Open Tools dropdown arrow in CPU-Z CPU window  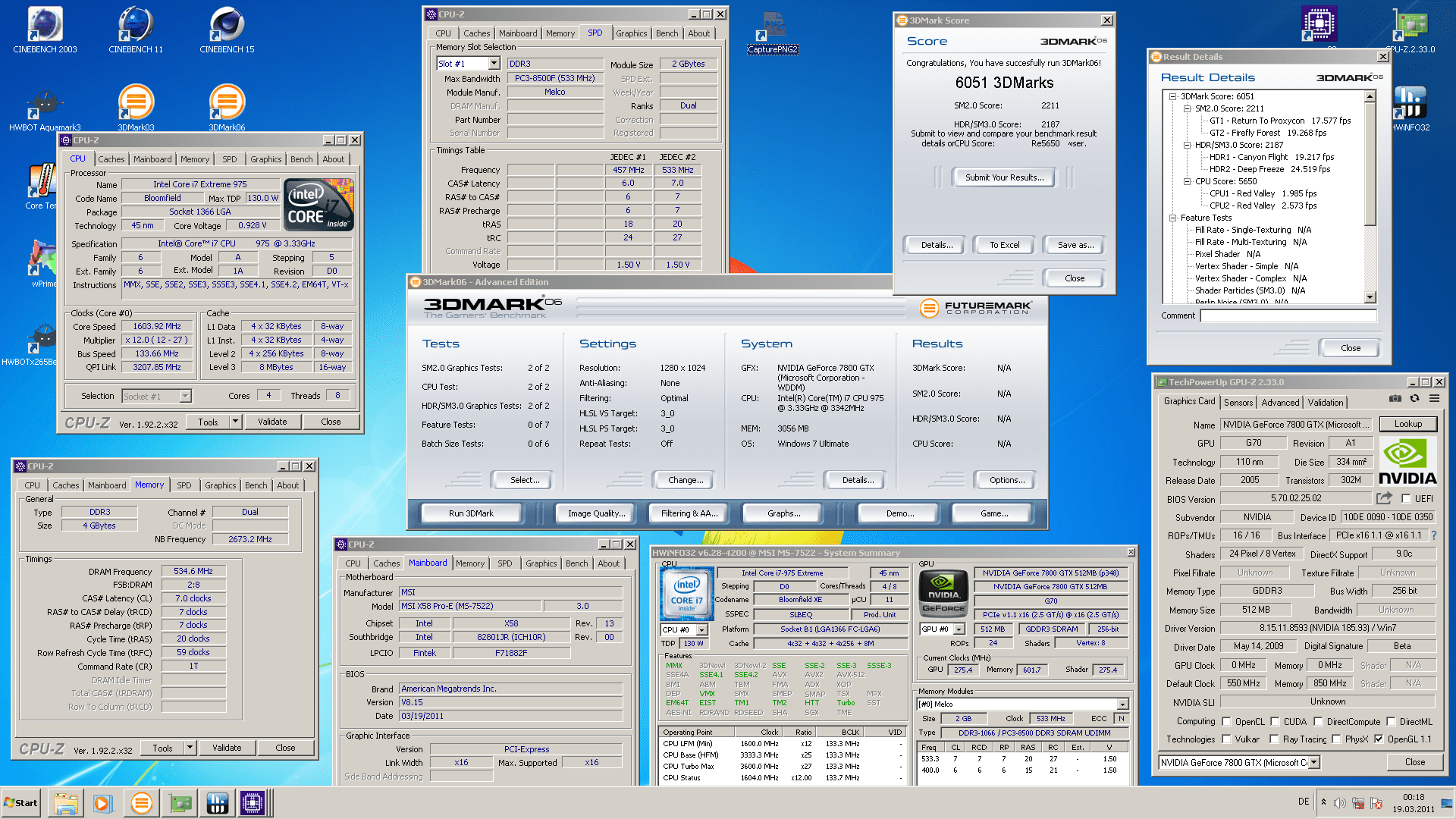point(235,422)
